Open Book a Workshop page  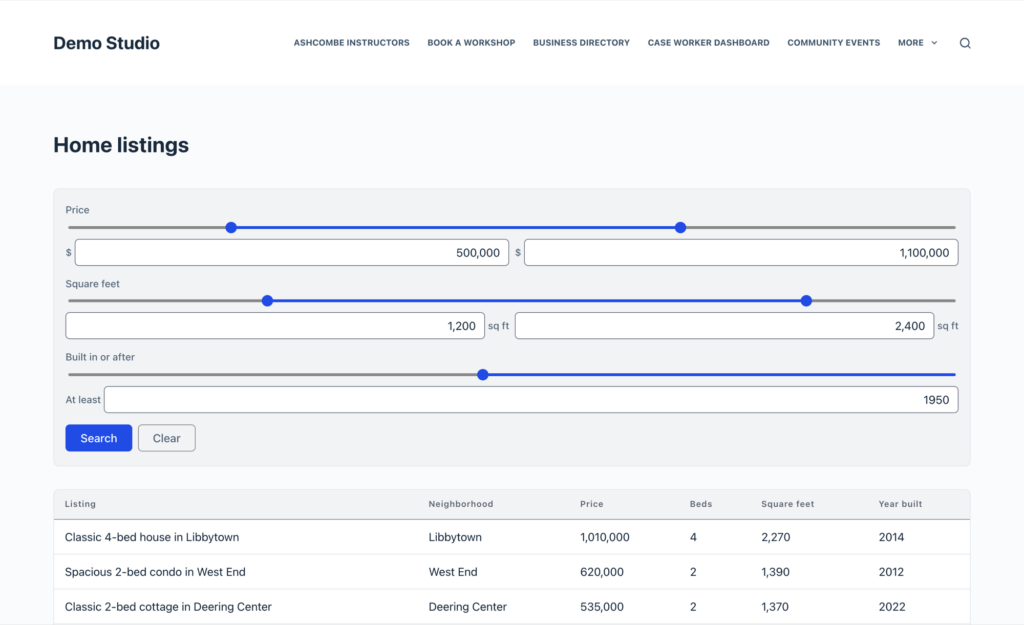[471, 42]
